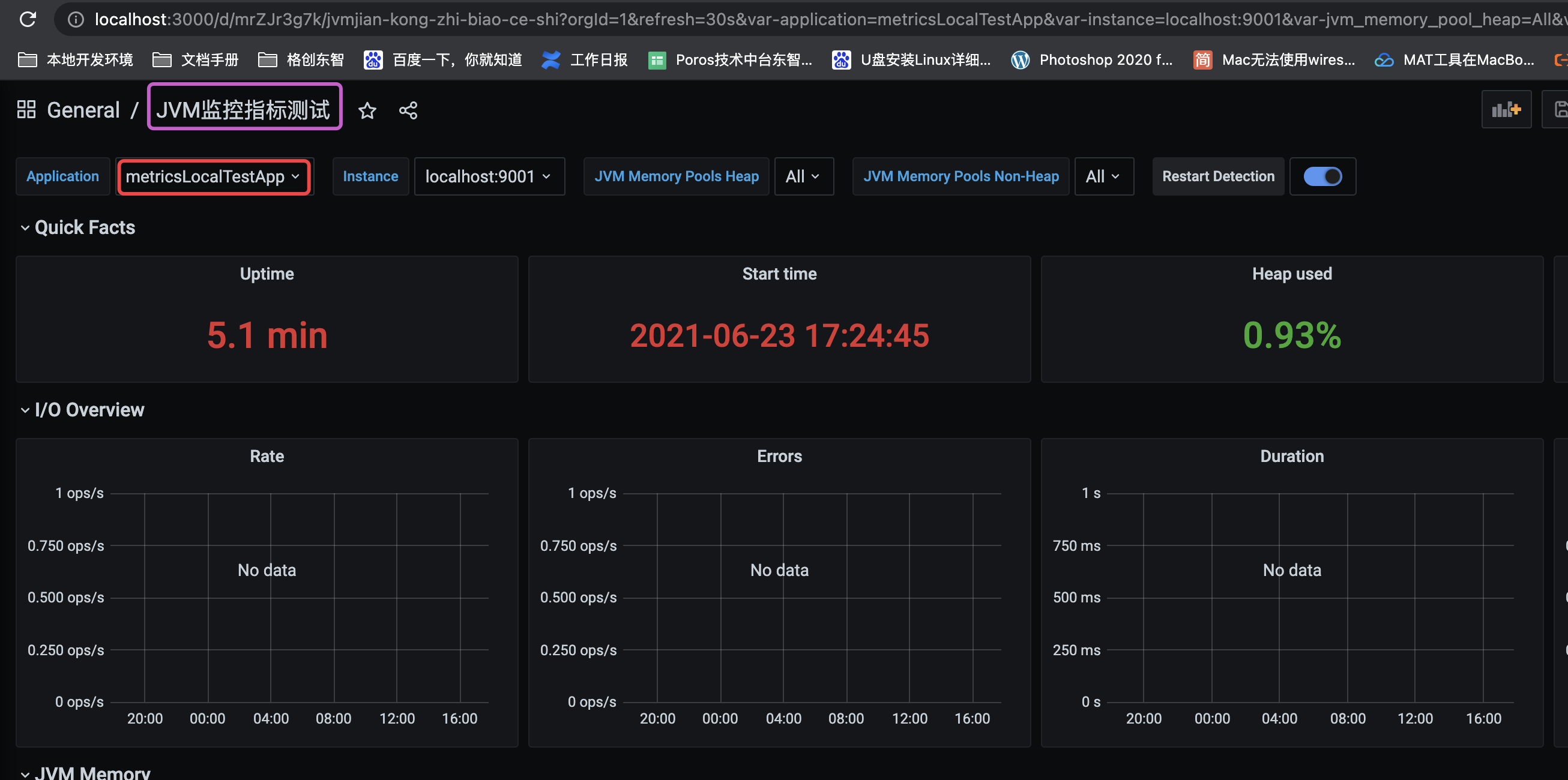The height and width of the screenshot is (780, 1568).
Task: Star this dashboard as favorite
Action: pyautogui.click(x=367, y=110)
